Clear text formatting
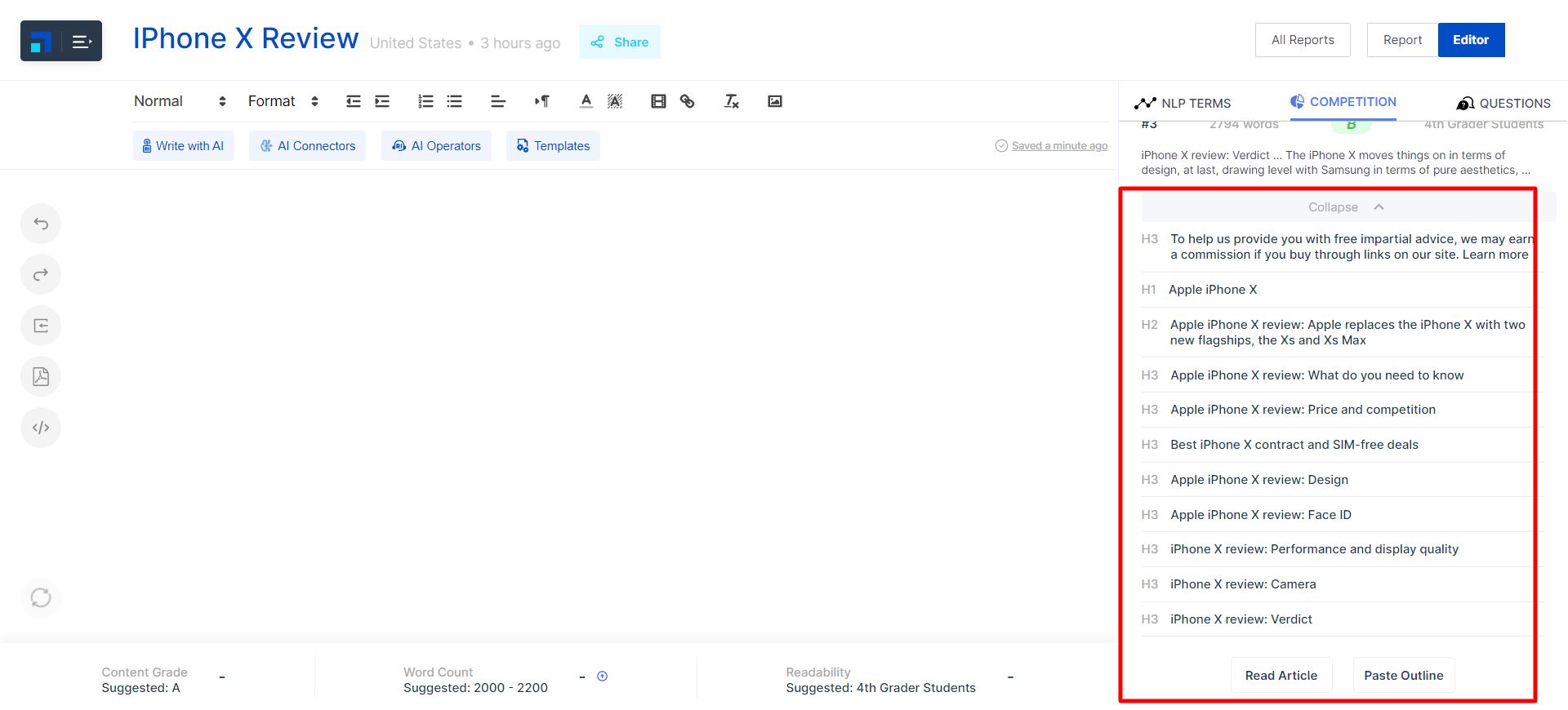Screen dimensions: 1568x710 [731, 101]
